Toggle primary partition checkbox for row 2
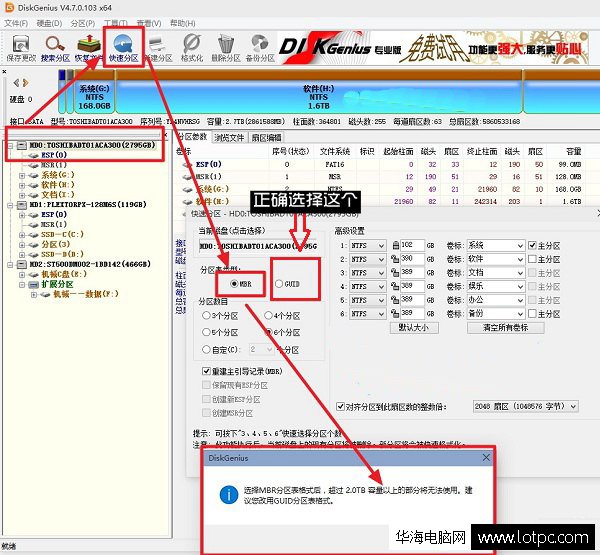The height and width of the screenshot is (555, 600). 532,259
